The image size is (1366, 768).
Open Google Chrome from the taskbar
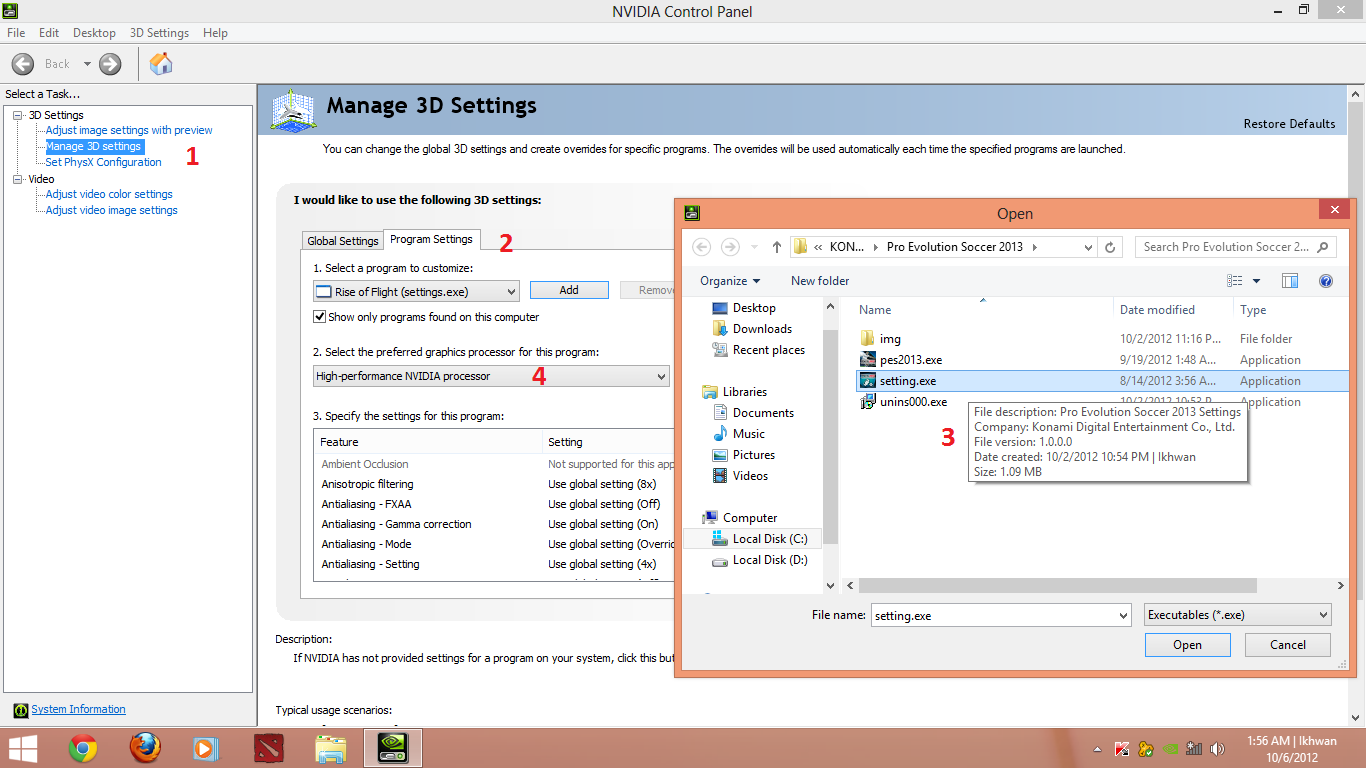coord(83,748)
